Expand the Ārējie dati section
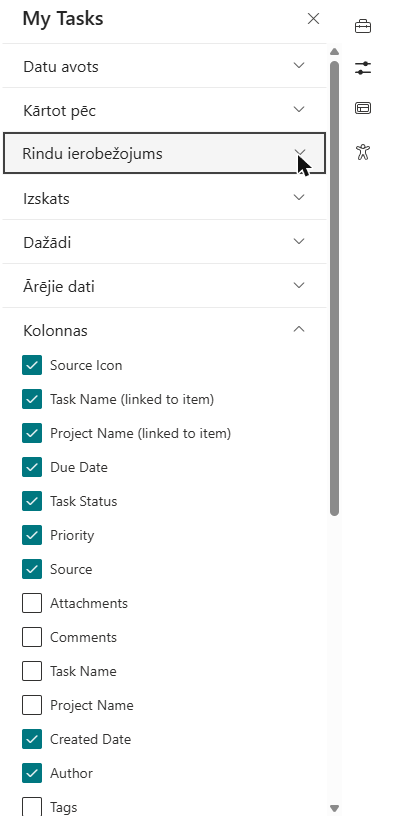The height and width of the screenshot is (816, 396). [x=164, y=286]
